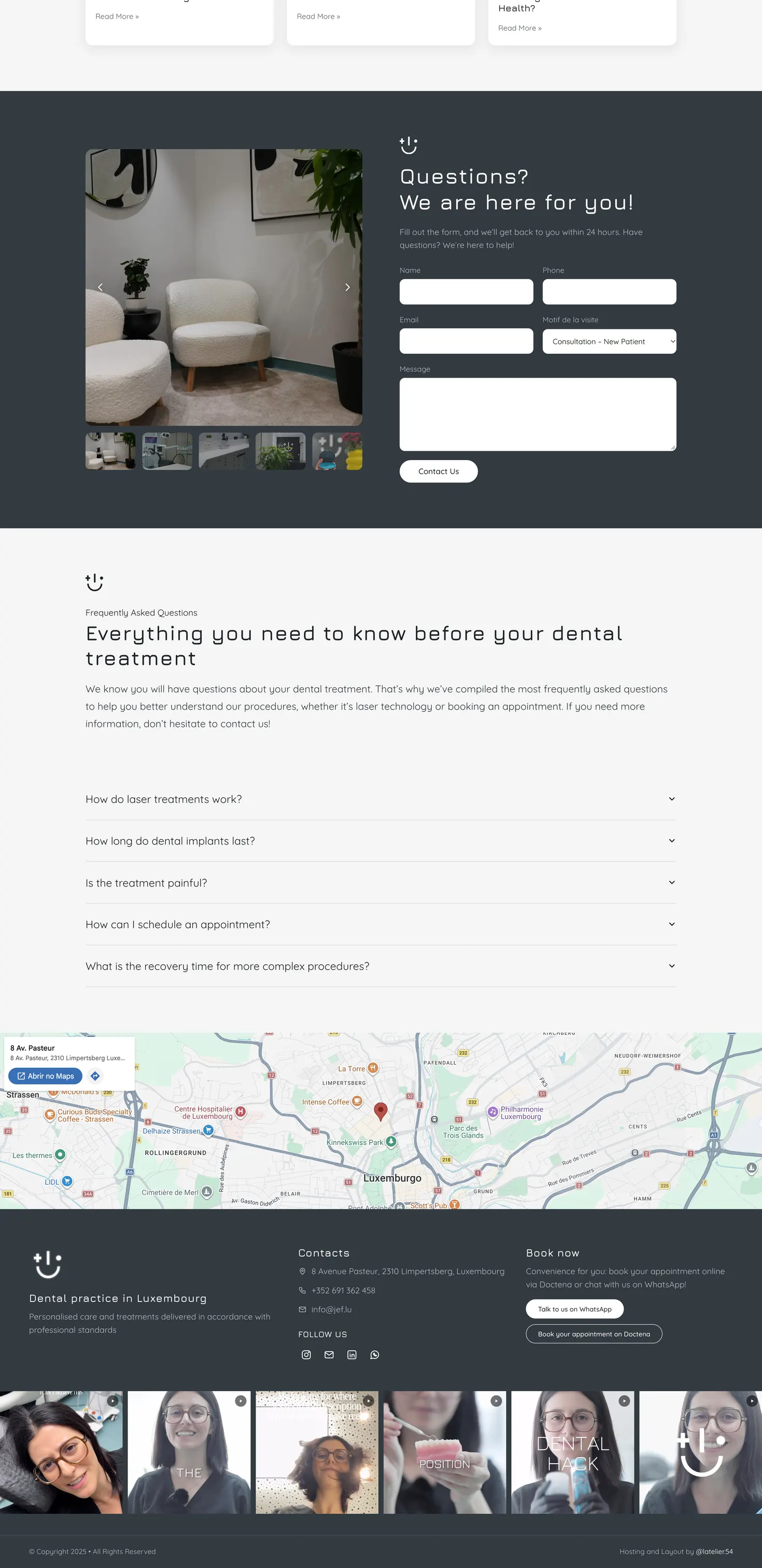Expand 'How do laser treatments work?'
The image size is (762, 1568).
pyautogui.click(x=380, y=799)
